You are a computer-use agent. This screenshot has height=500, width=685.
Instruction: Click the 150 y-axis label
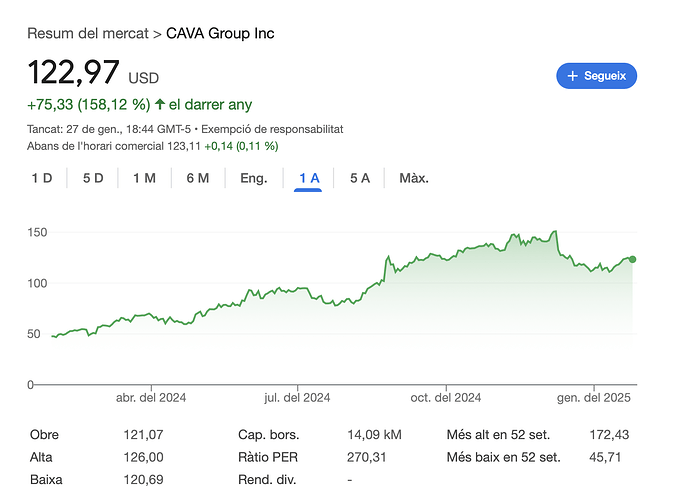37,232
